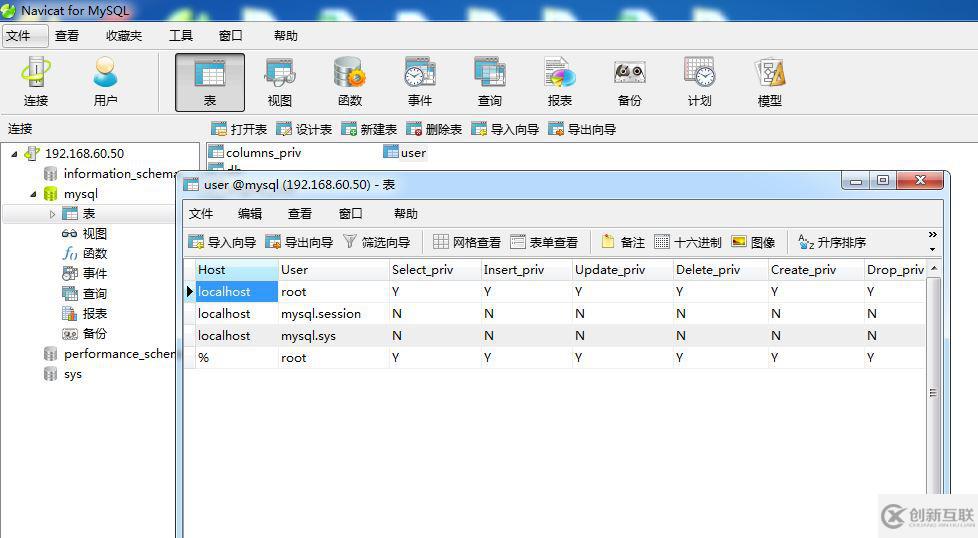978x538 pixels.
Task: Switch to 网格查看 grid view
Action: point(467,242)
